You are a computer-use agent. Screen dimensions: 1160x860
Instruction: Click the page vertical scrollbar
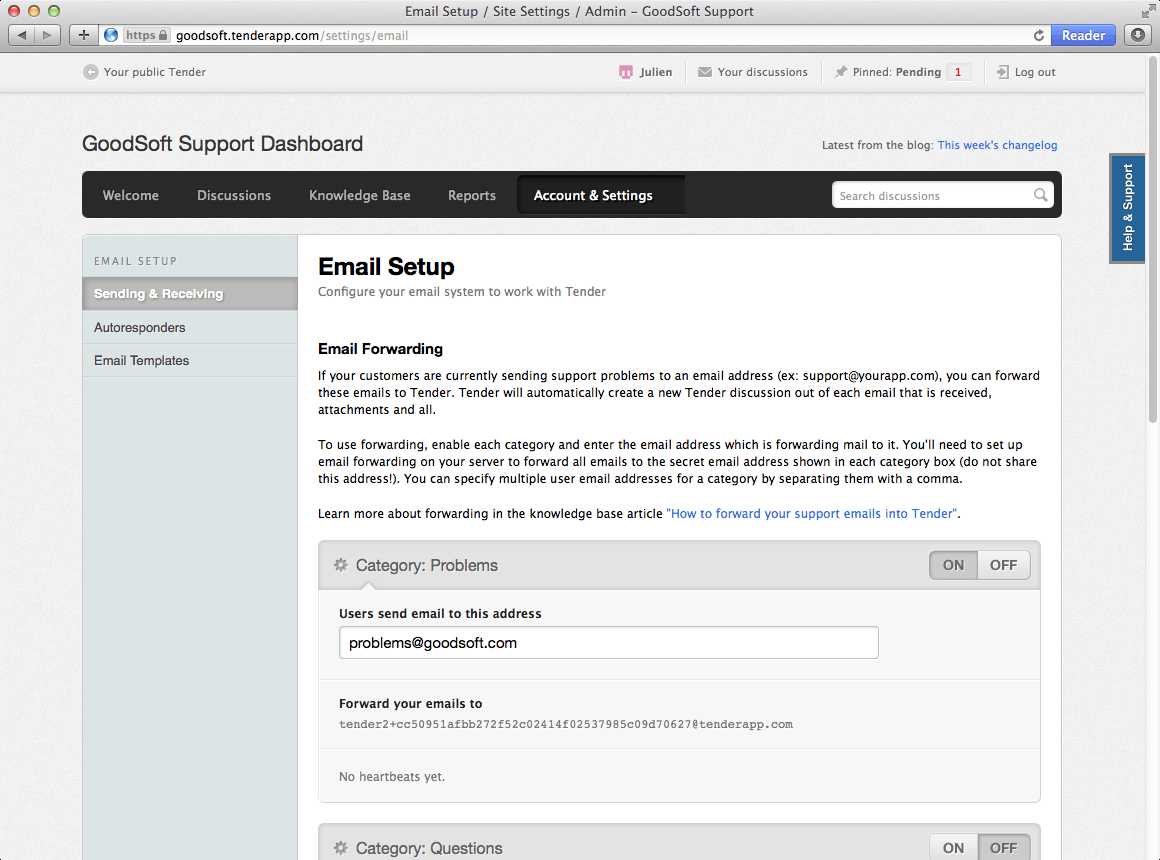click(x=1153, y=237)
